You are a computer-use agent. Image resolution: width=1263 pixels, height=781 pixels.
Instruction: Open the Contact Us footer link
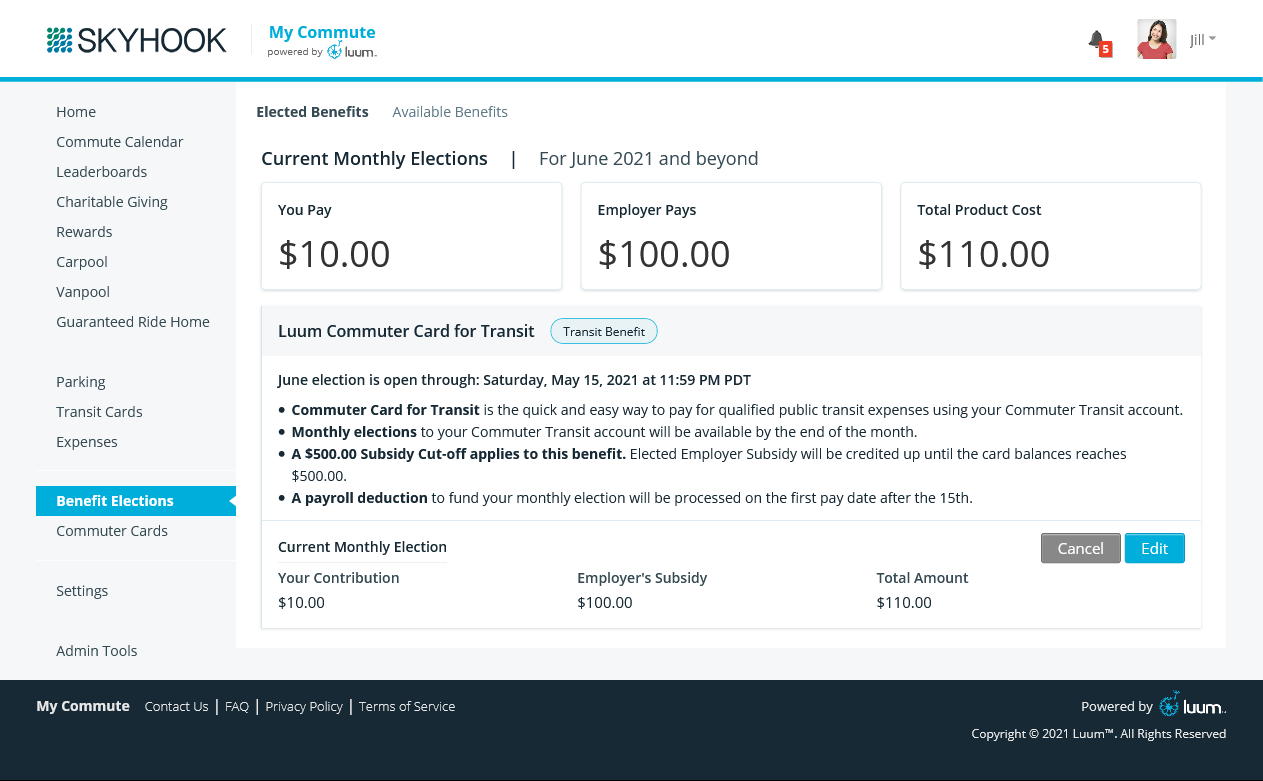176,706
